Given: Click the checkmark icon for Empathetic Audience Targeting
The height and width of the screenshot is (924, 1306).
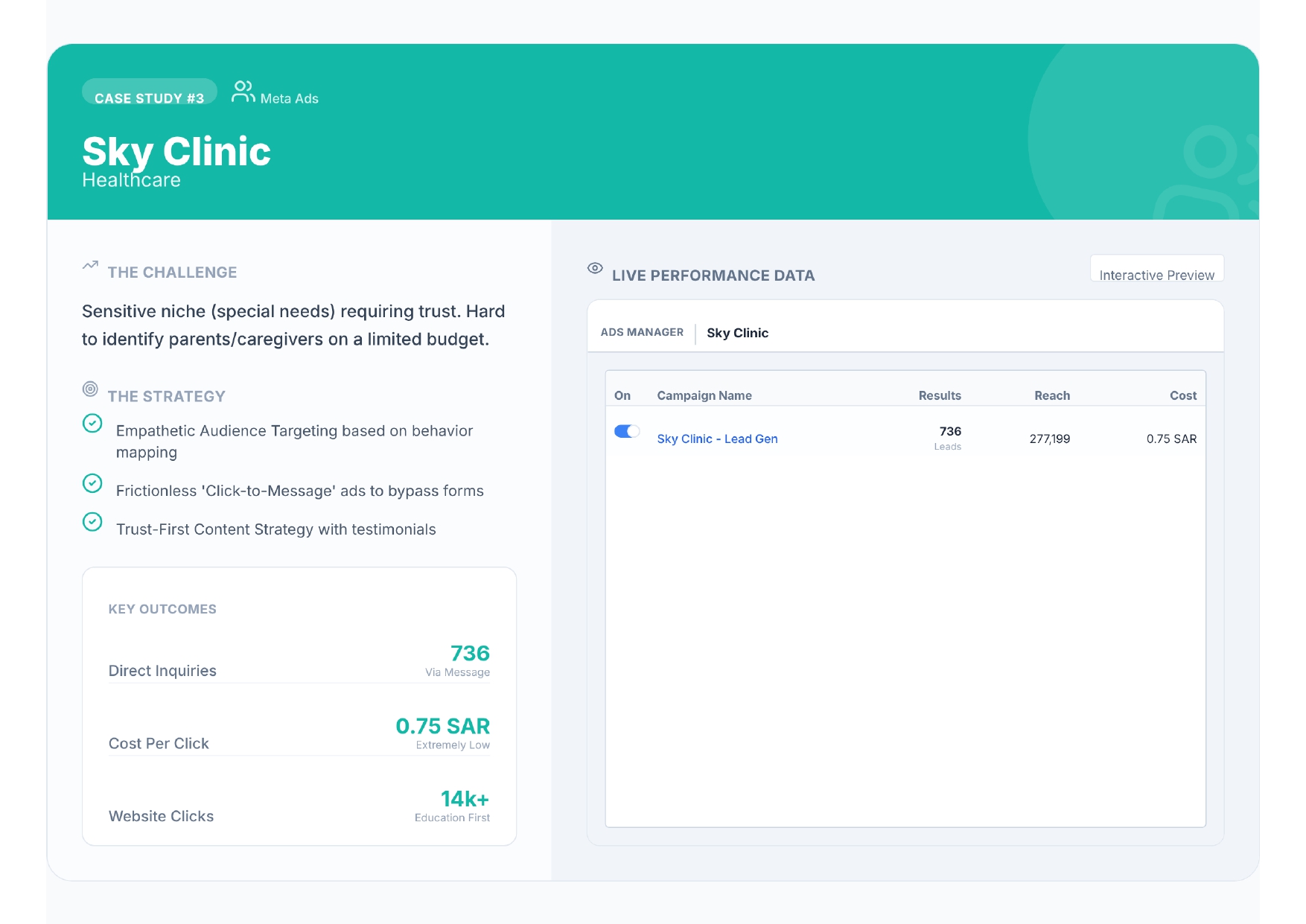Looking at the screenshot, I should pos(92,423).
